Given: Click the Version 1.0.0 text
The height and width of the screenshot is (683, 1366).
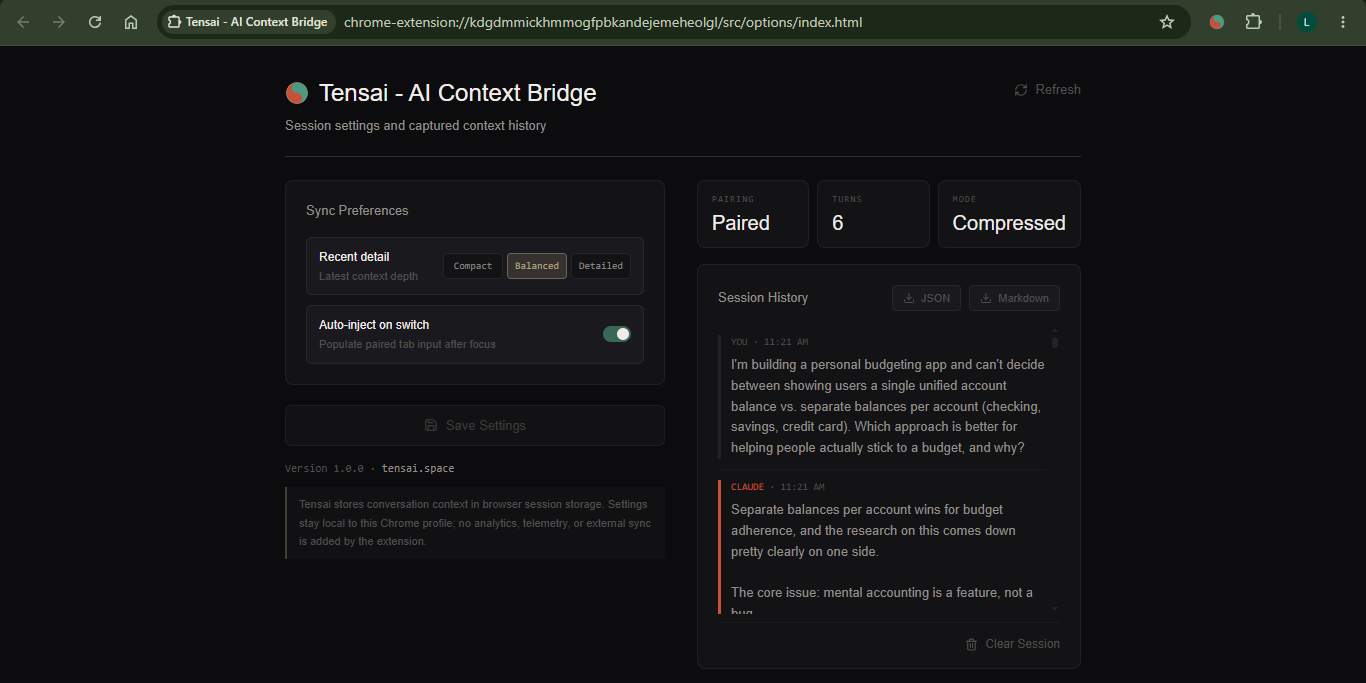Looking at the screenshot, I should [x=325, y=468].
